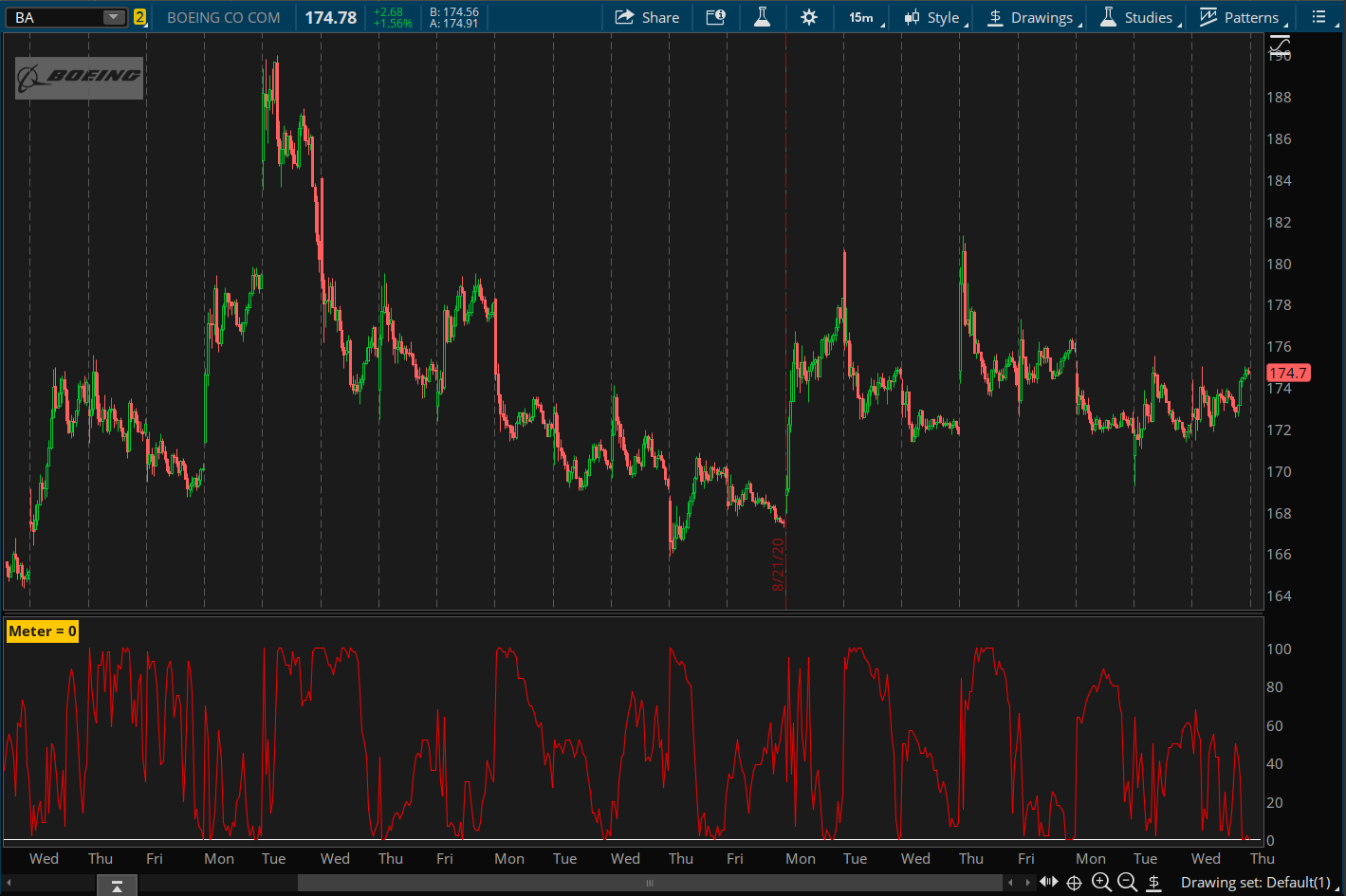Viewport: 1346px width, 896px height.
Task: Open the news and info icon
Action: [x=716, y=17]
